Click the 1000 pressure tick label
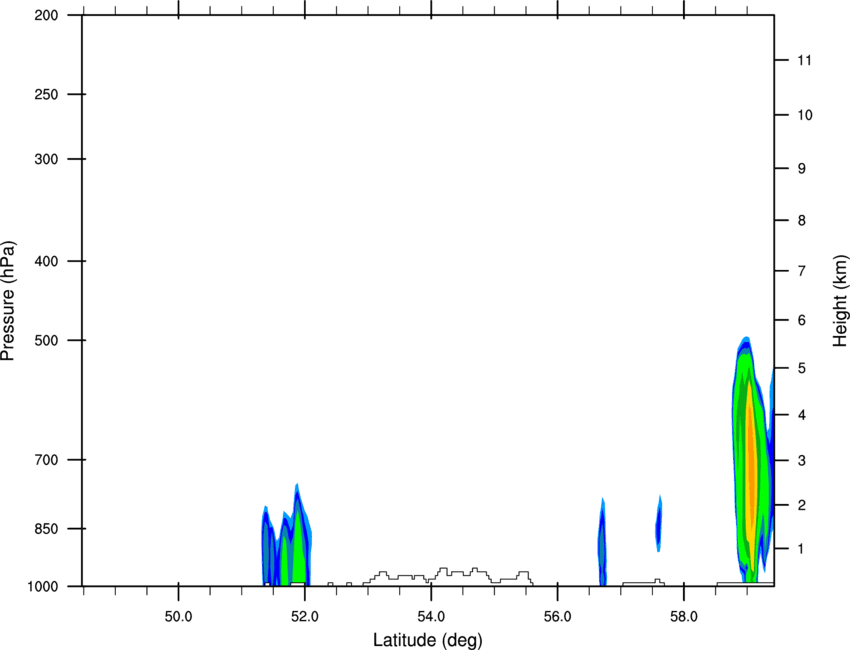This screenshot has height=650, width=850. click(x=43, y=587)
